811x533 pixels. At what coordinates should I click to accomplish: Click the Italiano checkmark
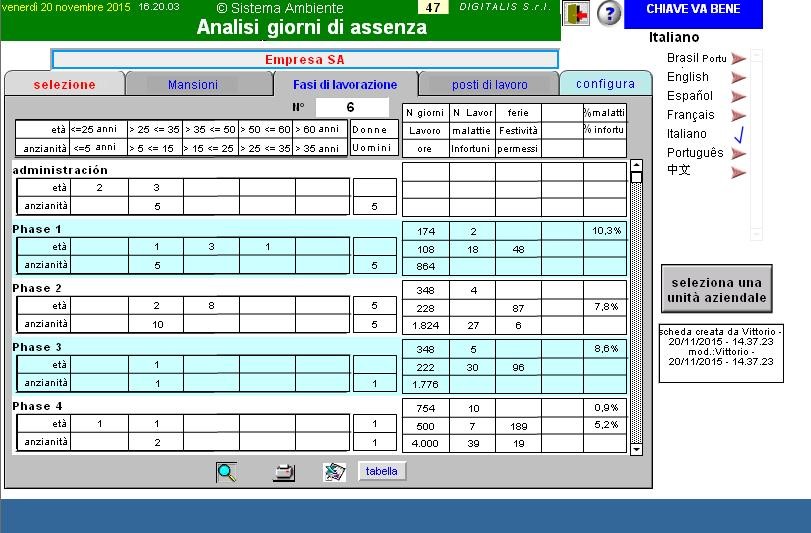point(740,134)
